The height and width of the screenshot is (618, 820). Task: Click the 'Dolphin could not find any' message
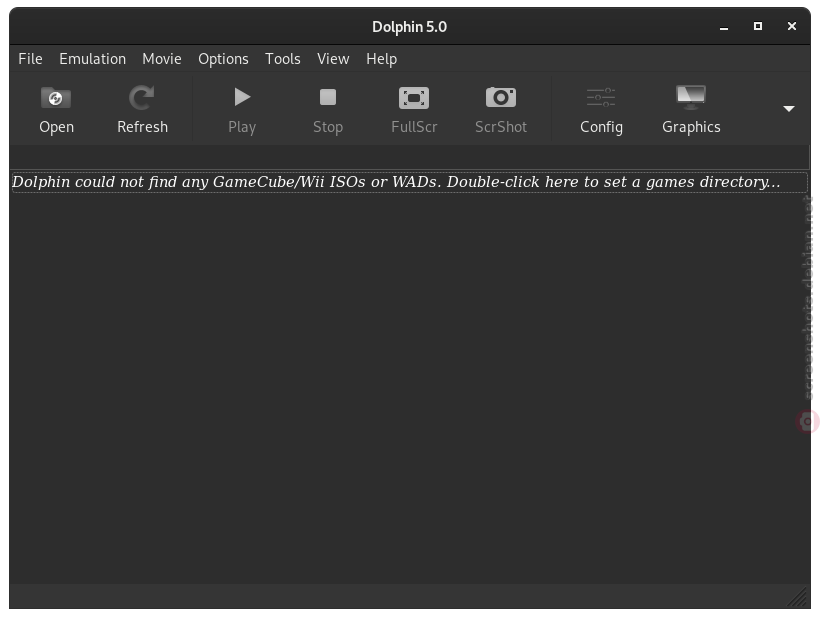(409, 182)
